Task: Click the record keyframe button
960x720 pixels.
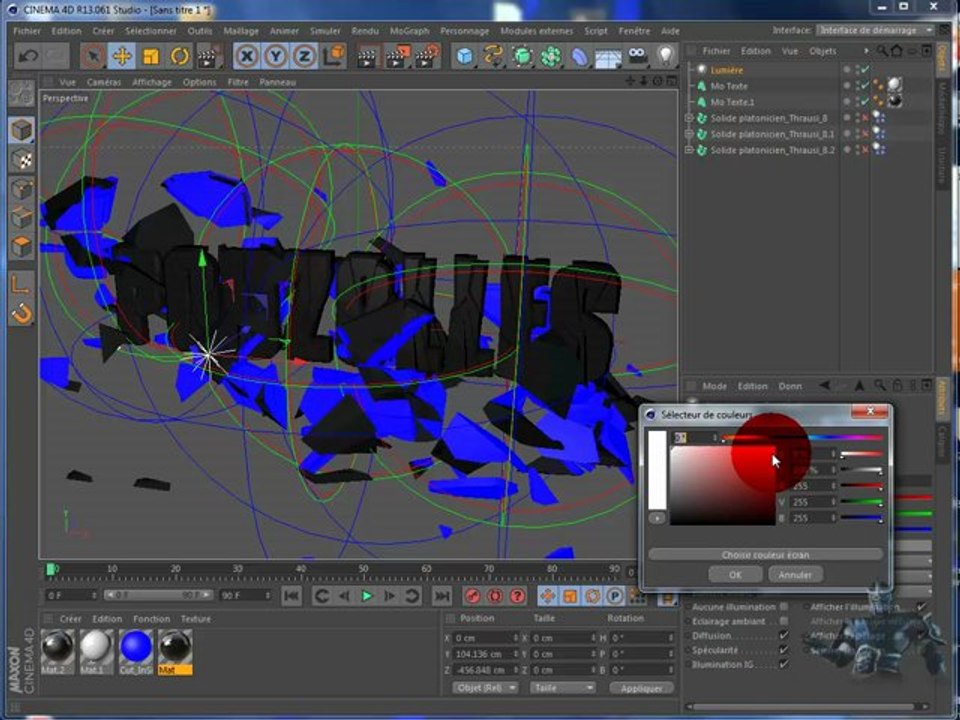Action: 472,596
